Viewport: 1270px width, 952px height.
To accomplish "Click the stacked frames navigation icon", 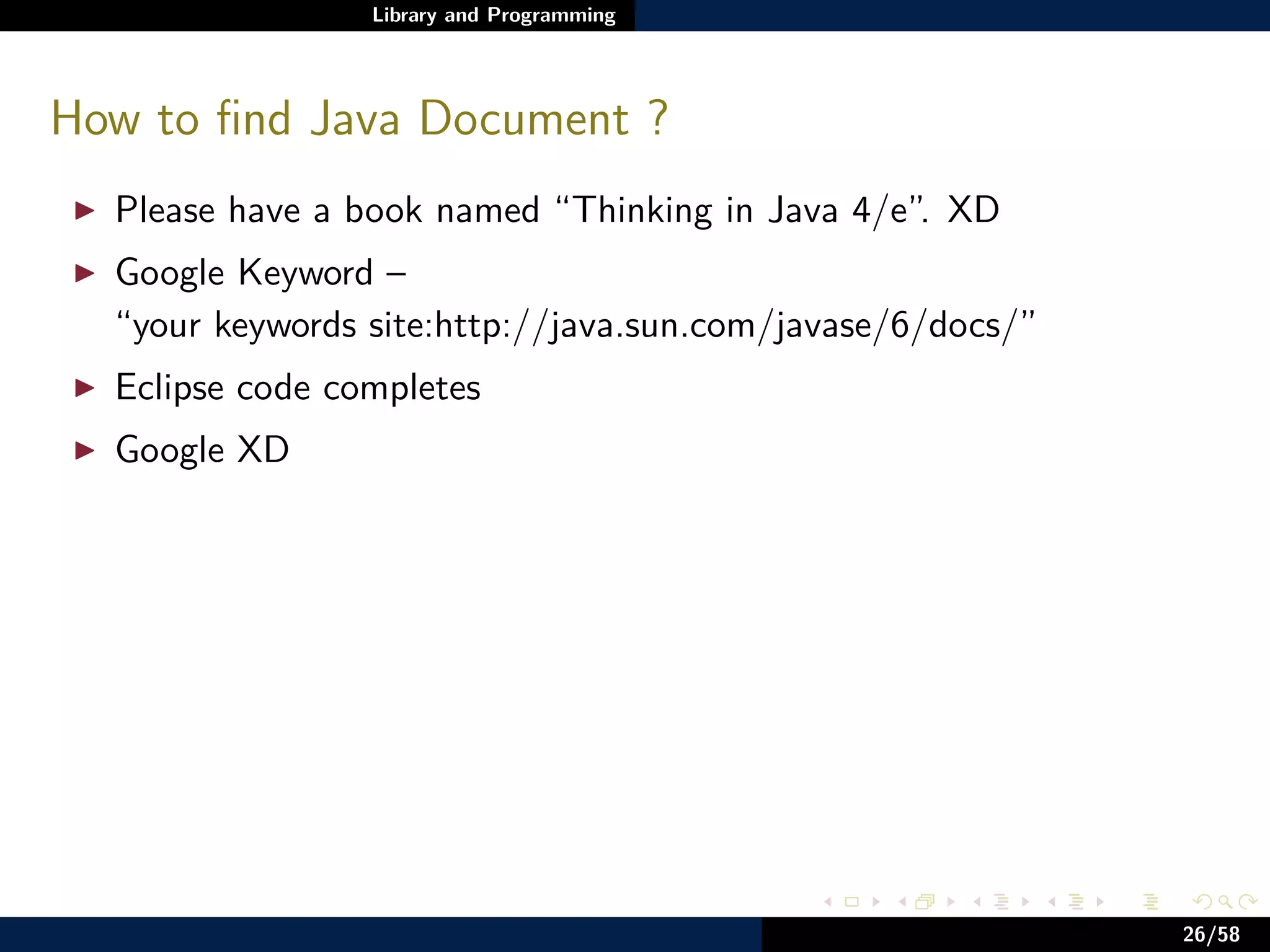I will tap(925, 902).
